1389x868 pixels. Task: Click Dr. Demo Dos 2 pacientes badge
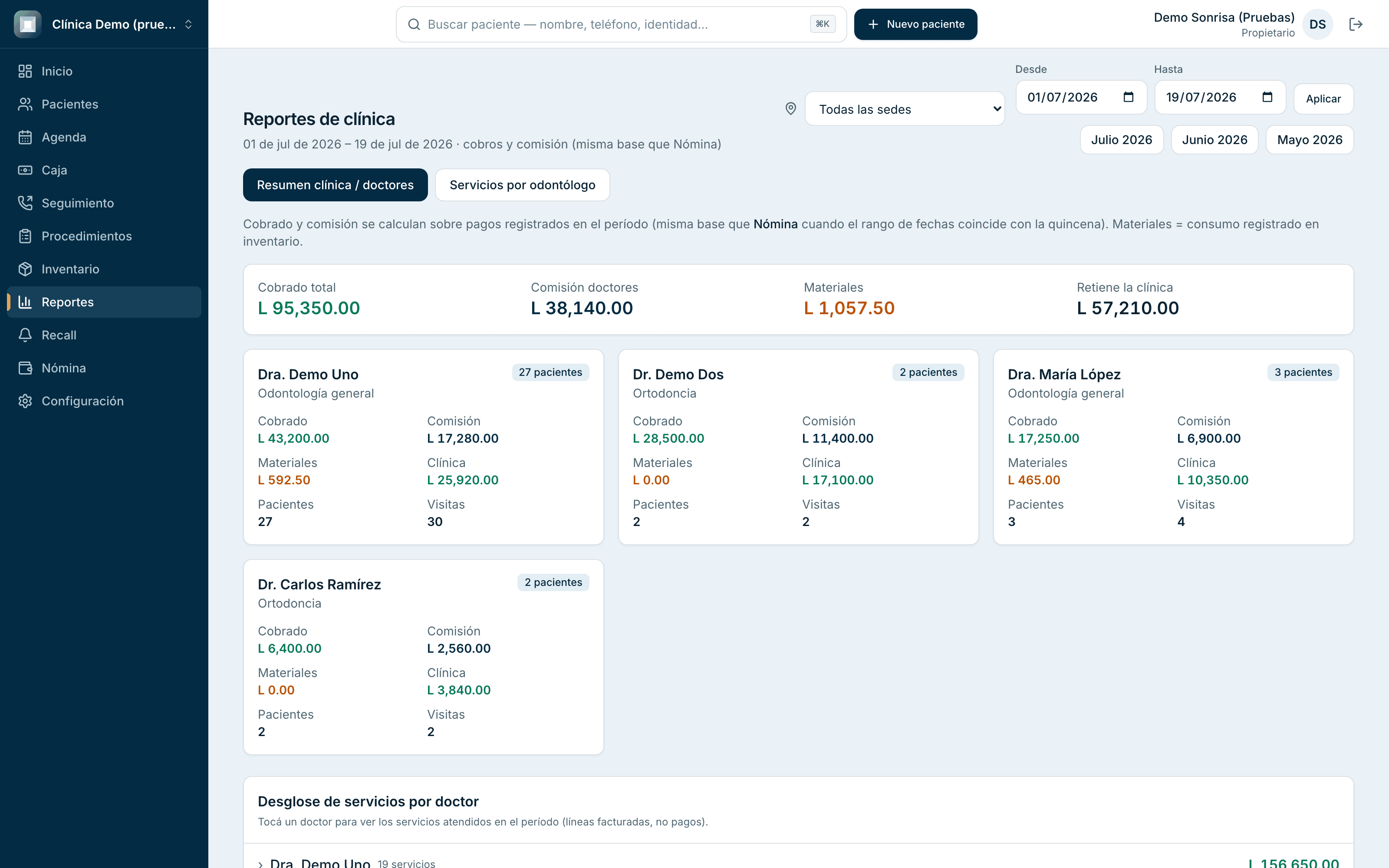click(x=928, y=372)
